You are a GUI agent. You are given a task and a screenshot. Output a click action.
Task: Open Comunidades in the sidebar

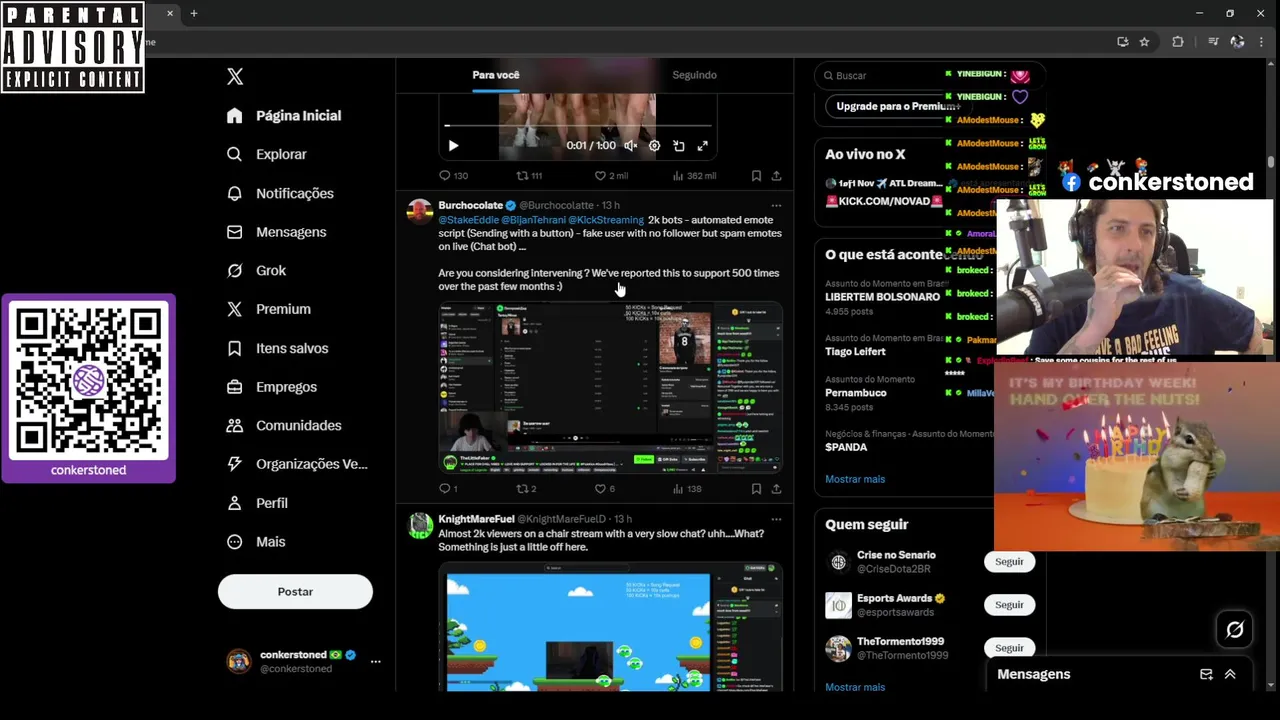click(284, 425)
